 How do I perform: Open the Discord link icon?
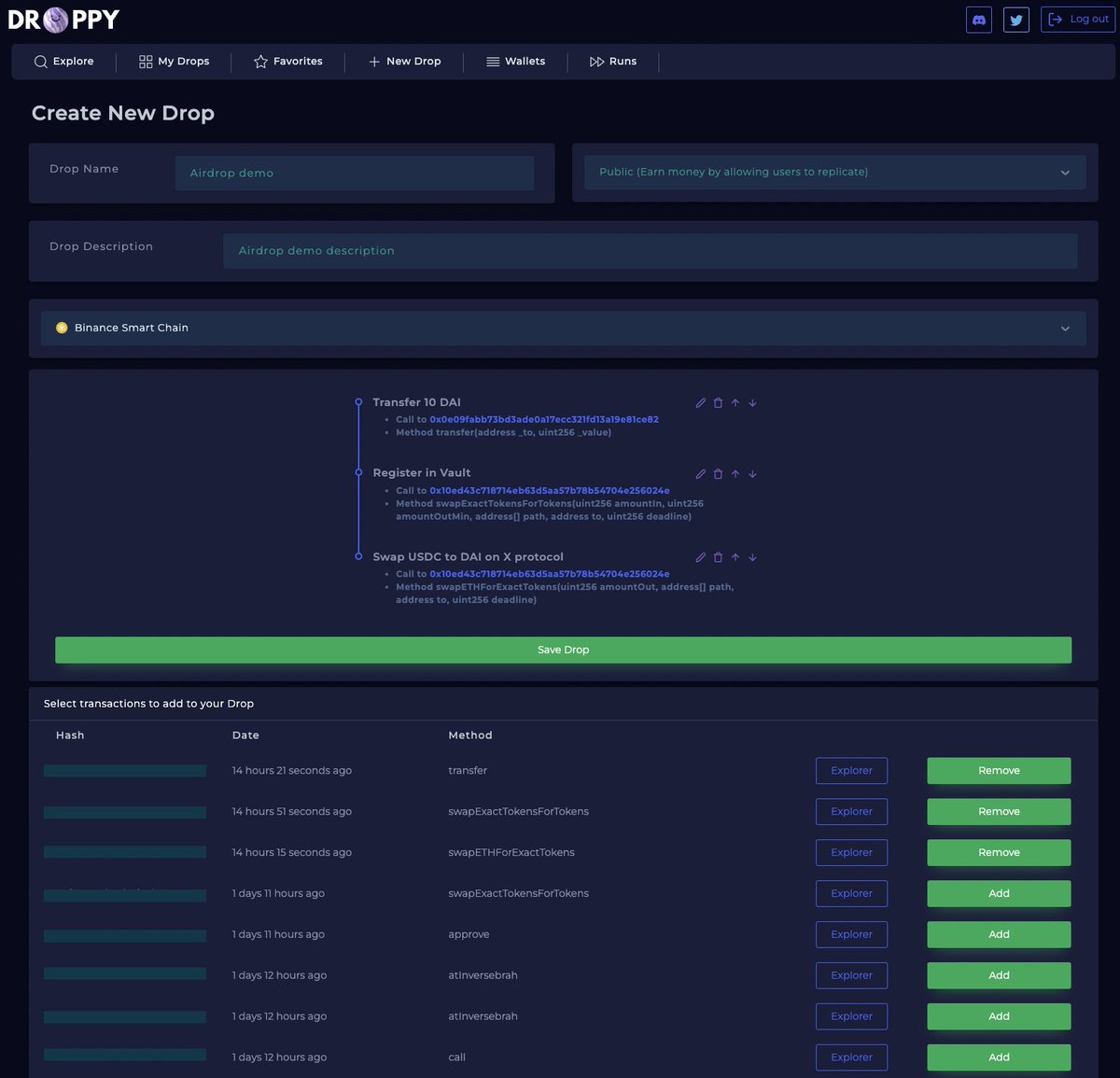coord(979,20)
